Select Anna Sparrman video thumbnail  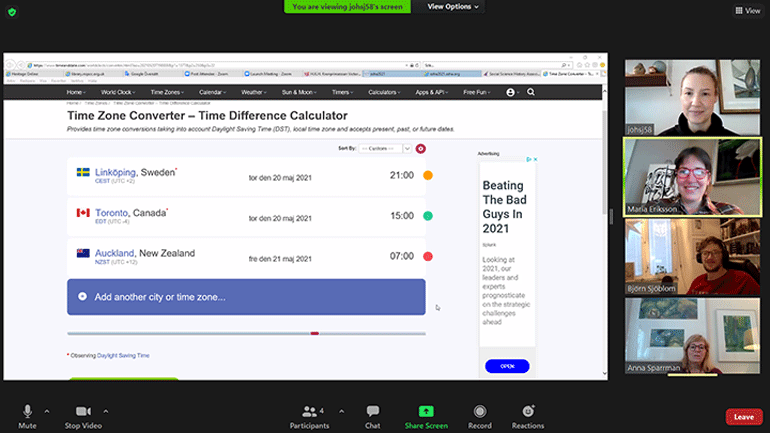coord(692,336)
